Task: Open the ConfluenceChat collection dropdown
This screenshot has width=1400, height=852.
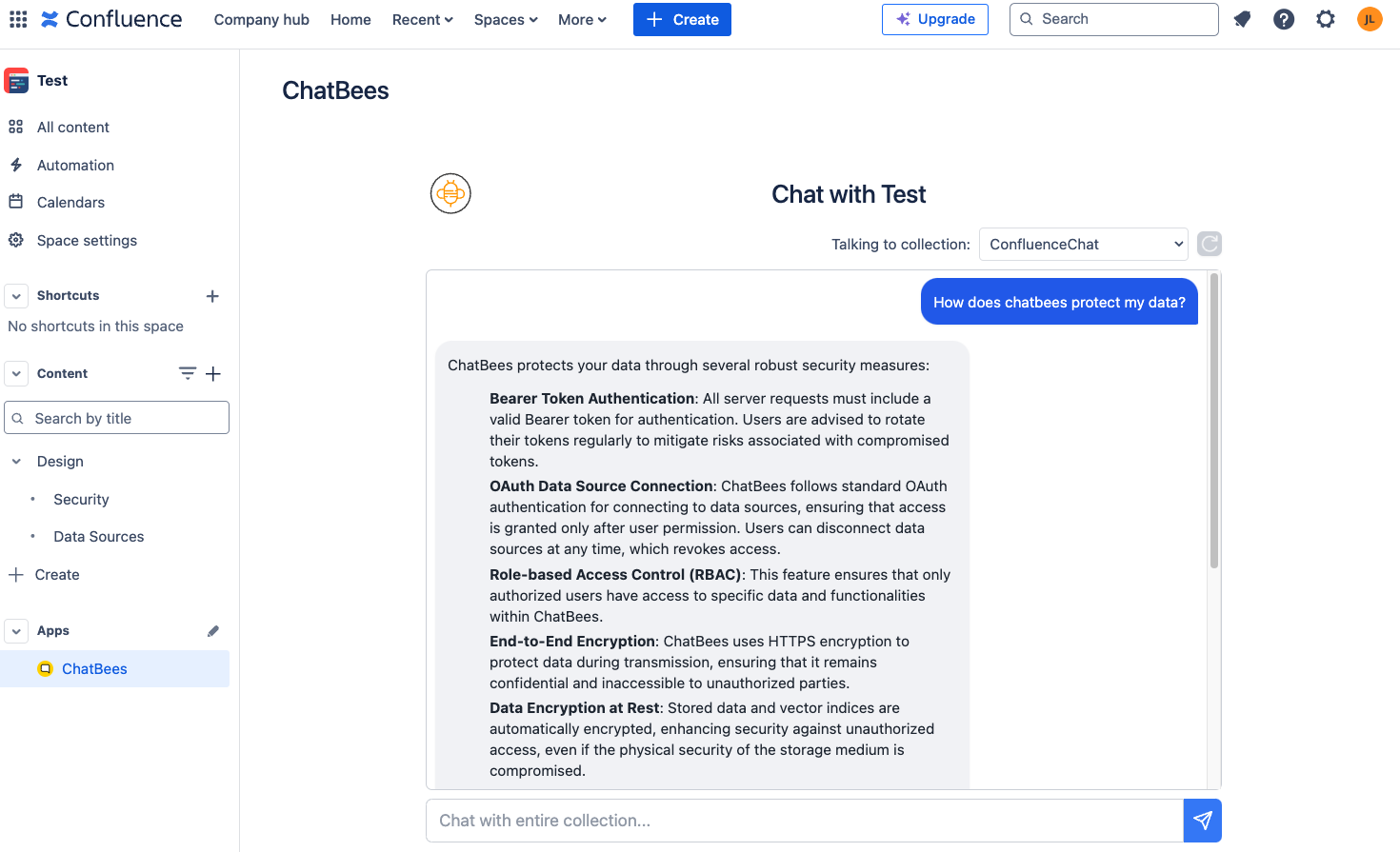Action: pos(1083,244)
